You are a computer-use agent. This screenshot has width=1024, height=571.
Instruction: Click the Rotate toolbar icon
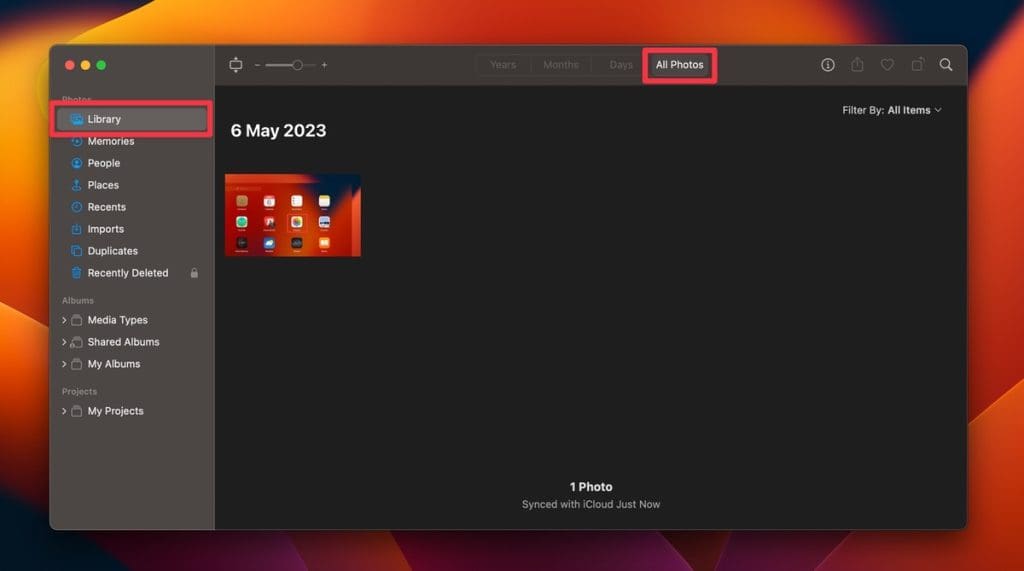[917, 65]
